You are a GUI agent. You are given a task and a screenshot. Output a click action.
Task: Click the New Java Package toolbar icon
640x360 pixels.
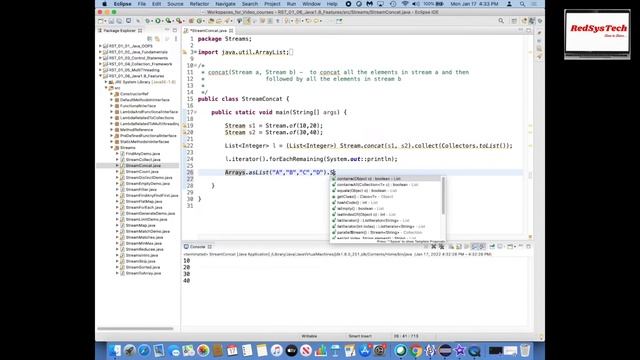(191, 21)
